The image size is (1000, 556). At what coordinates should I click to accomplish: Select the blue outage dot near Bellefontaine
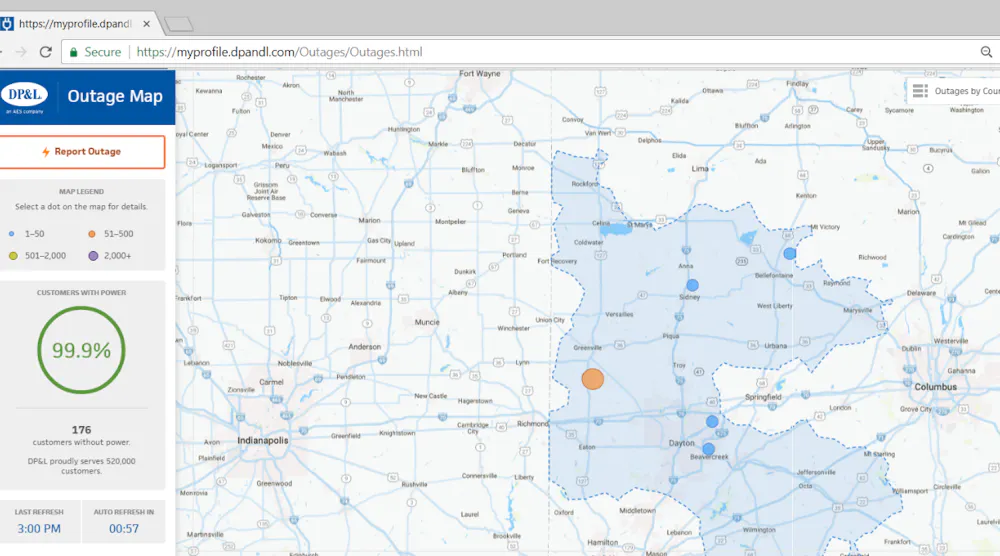click(x=790, y=253)
